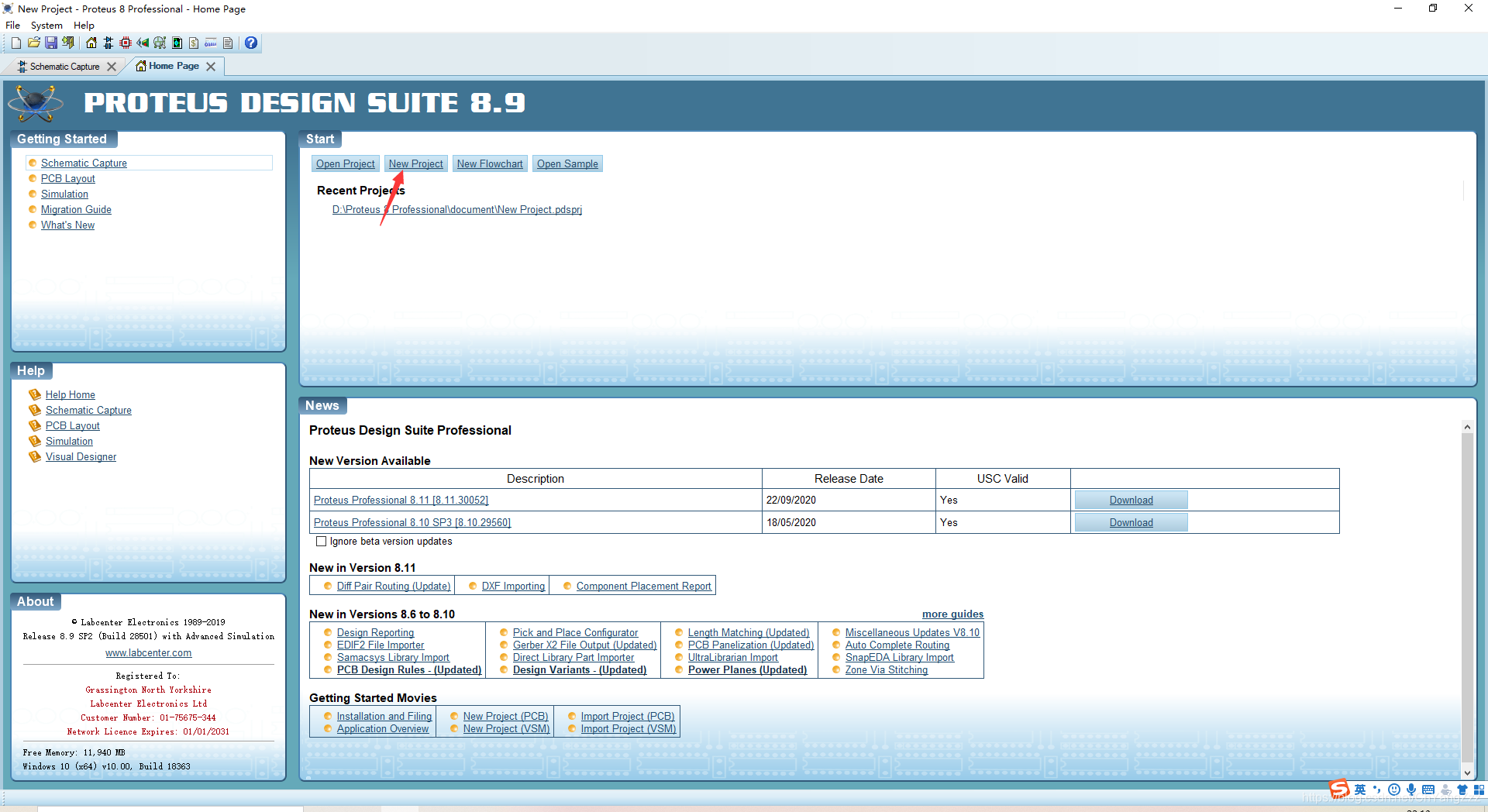Click the Home Page house toolbar icon
Screen dimensions: 1488x812
pos(91,43)
